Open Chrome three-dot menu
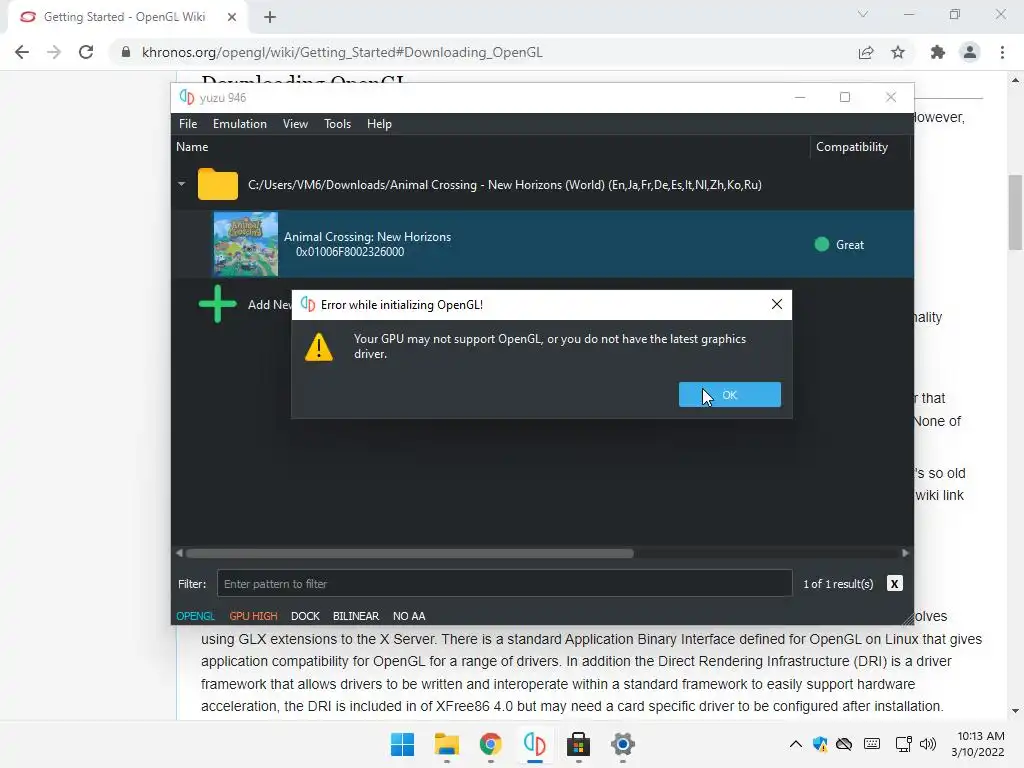The image size is (1024, 768). tap(1002, 52)
